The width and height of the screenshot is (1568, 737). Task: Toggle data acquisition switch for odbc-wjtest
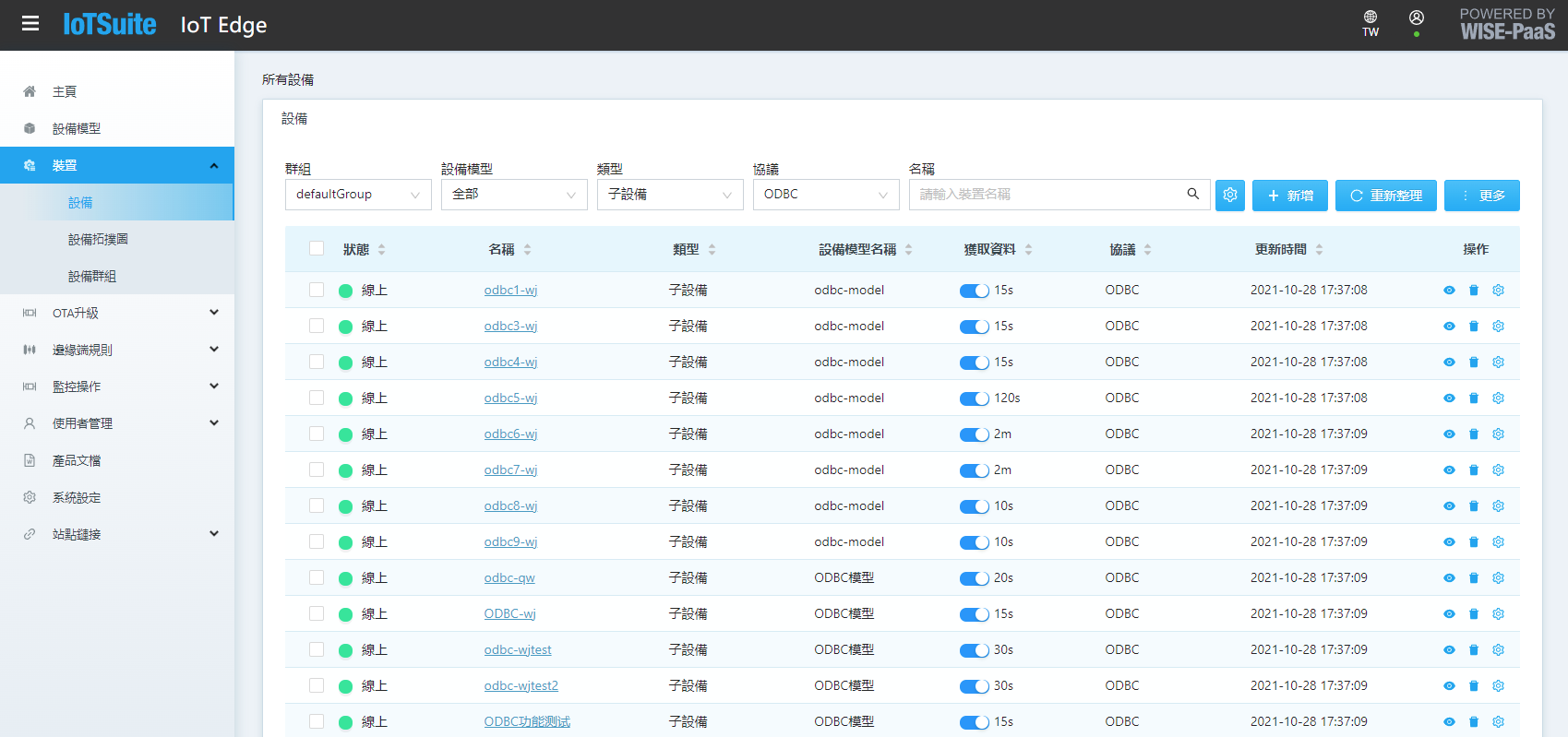[975, 650]
